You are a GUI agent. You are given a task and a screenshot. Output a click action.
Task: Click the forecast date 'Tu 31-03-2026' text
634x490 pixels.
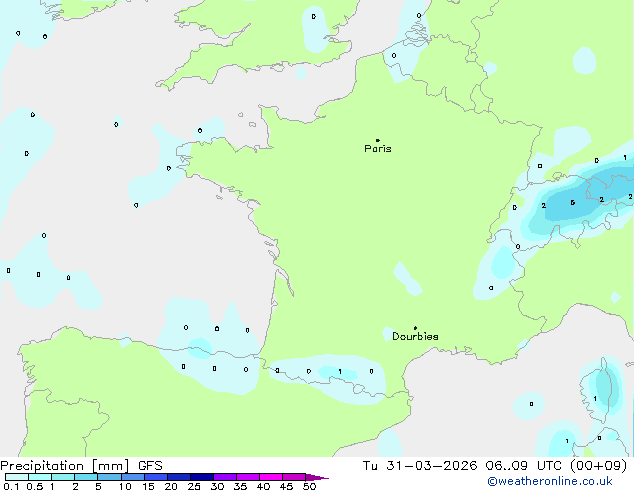[x=420, y=466]
